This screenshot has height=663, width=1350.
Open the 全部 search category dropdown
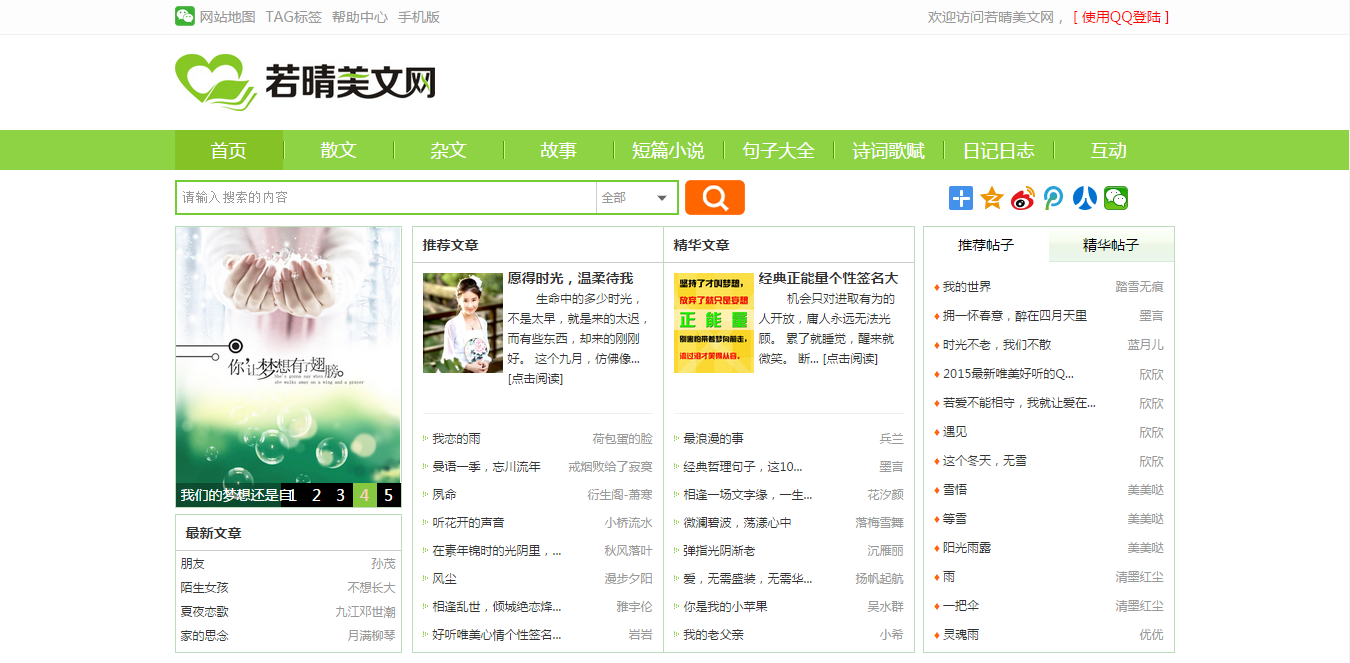(x=636, y=198)
